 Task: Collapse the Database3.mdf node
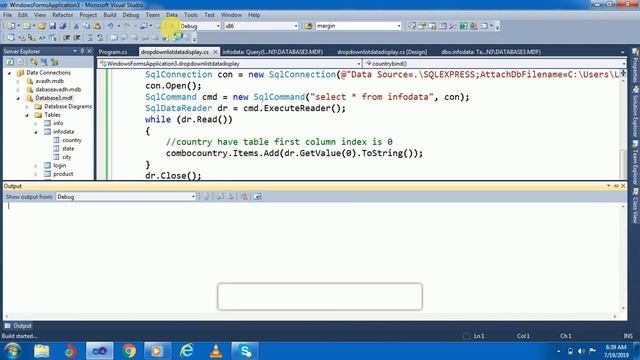[18, 98]
